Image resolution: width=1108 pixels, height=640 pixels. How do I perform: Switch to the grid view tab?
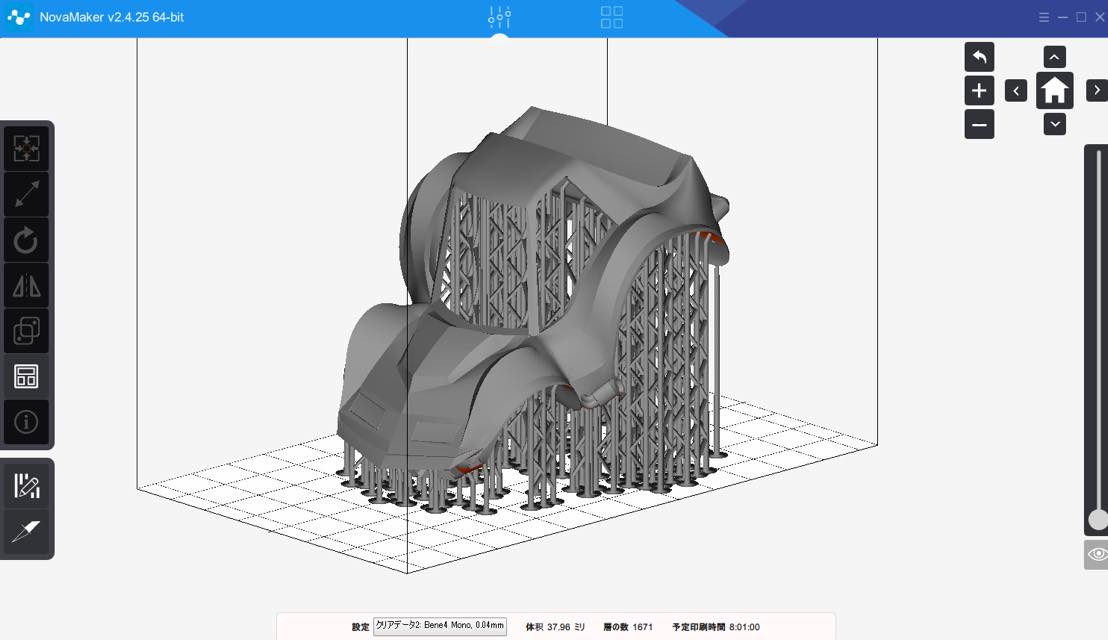[x=612, y=17]
